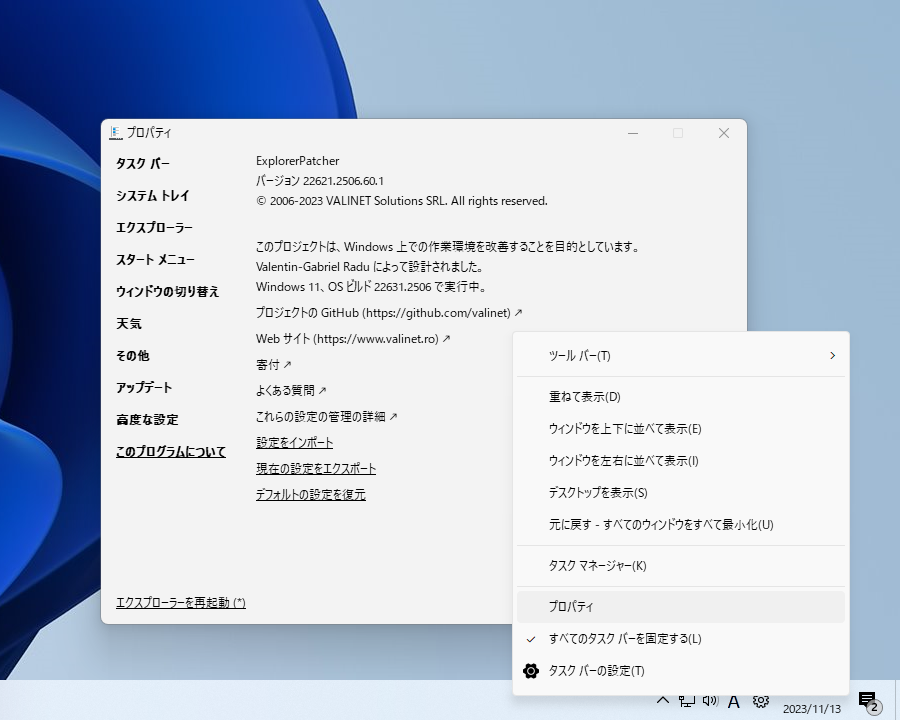Click the IME "A" input indicator icon

733,701
